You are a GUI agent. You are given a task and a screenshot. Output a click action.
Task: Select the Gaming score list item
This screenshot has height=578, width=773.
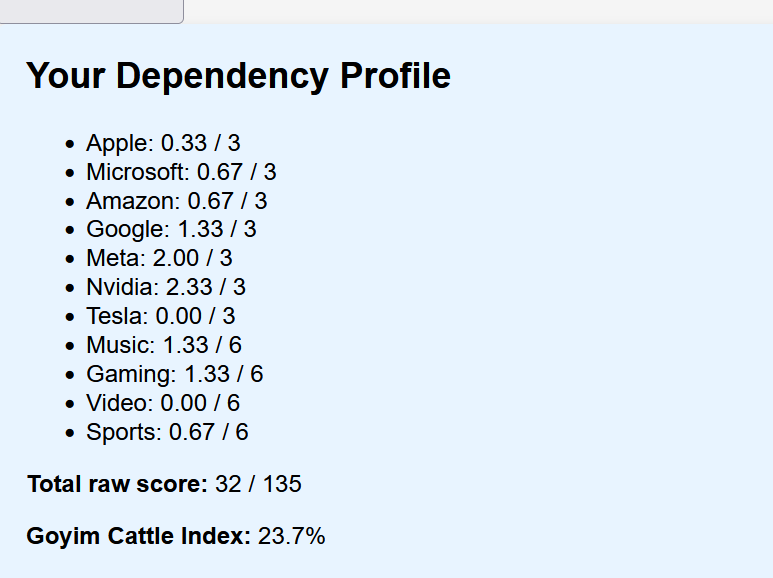click(174, 375)
